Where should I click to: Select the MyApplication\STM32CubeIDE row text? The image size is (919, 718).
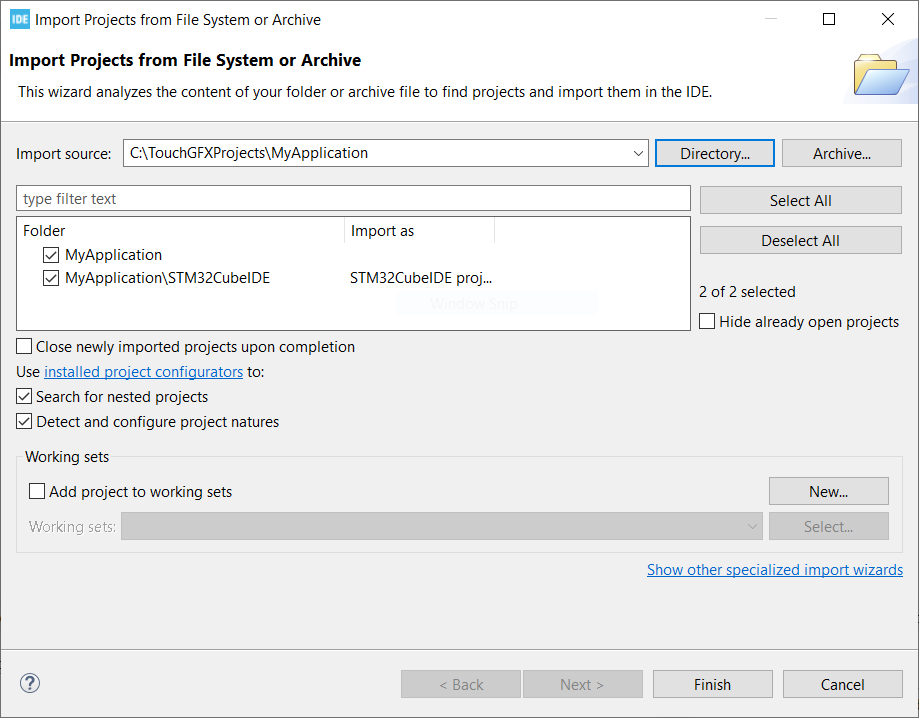tap(168, 278)
